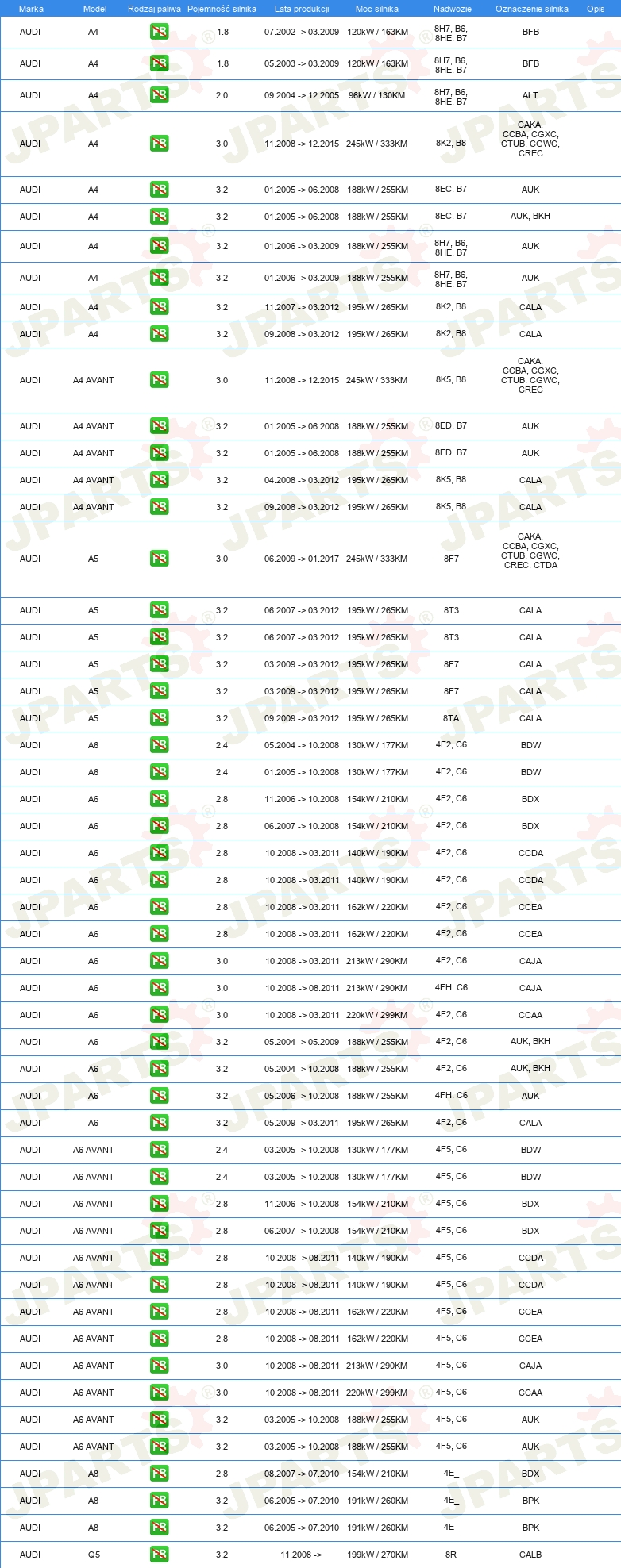This screenshot has height=1568, width=621.
Task: Click fuel icon in A4 1.8 05.2003 row
Action: click(x=159, y=63)
